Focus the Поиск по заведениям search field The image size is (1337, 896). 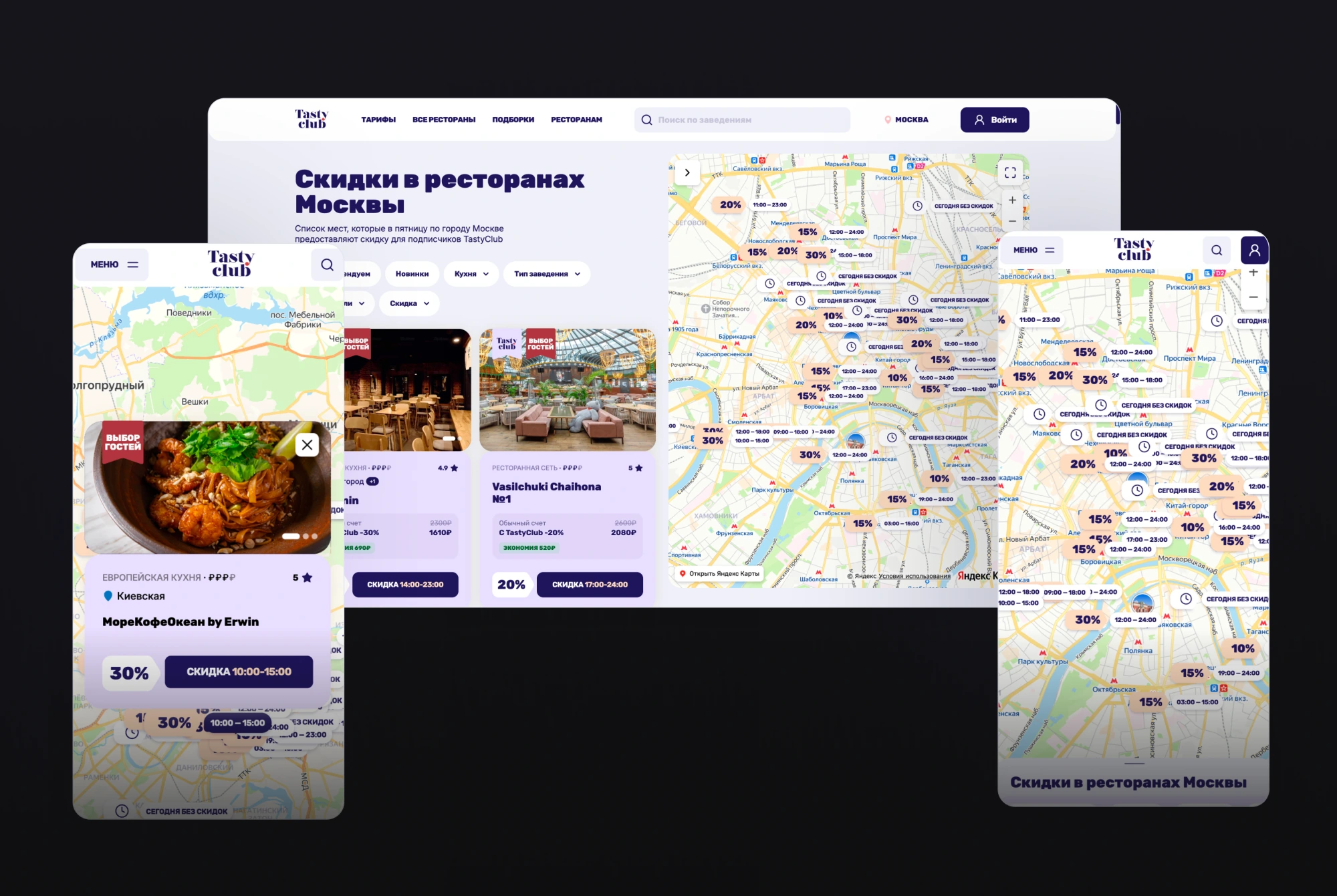click(x=742, y=120)
